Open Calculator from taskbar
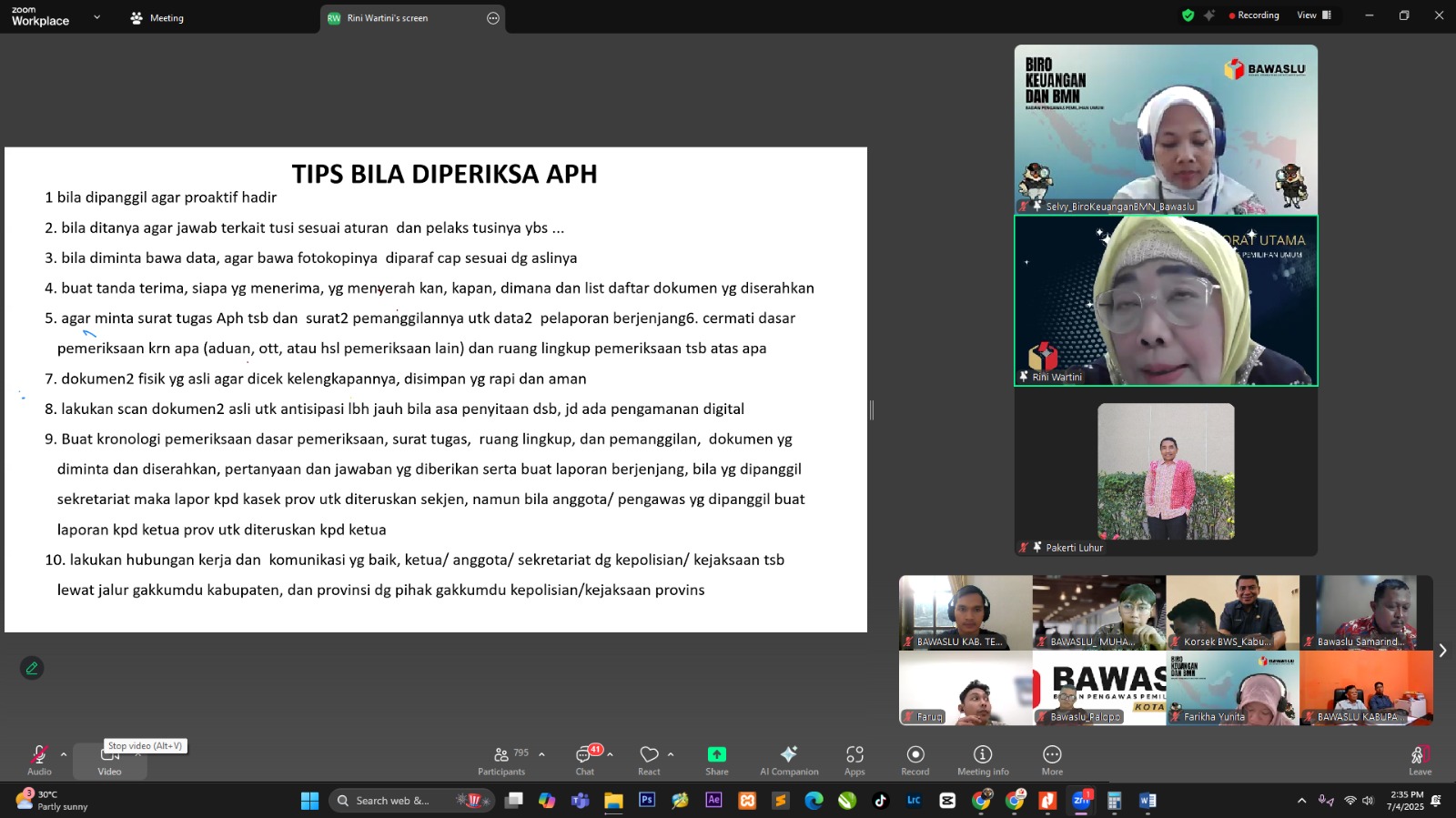Screen dimensions: 1456x818 click(x=1114, y=801)
